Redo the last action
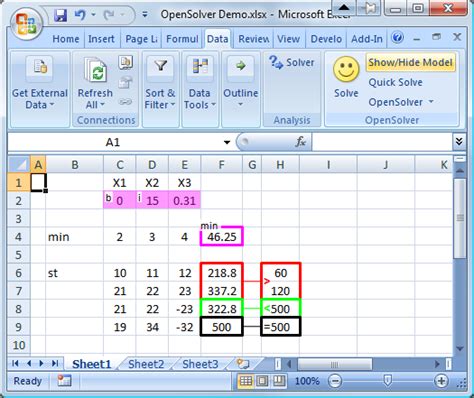This screenshot has height=398, width=474. click(109, 15)
